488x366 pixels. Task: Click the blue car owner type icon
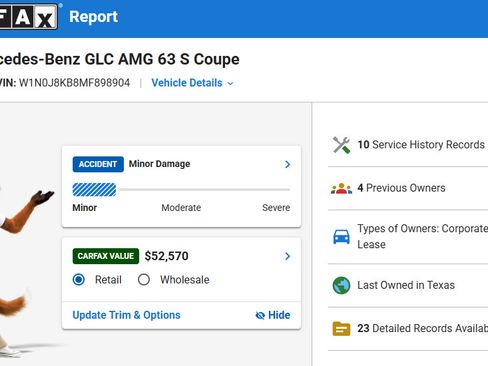coord(341,237)
